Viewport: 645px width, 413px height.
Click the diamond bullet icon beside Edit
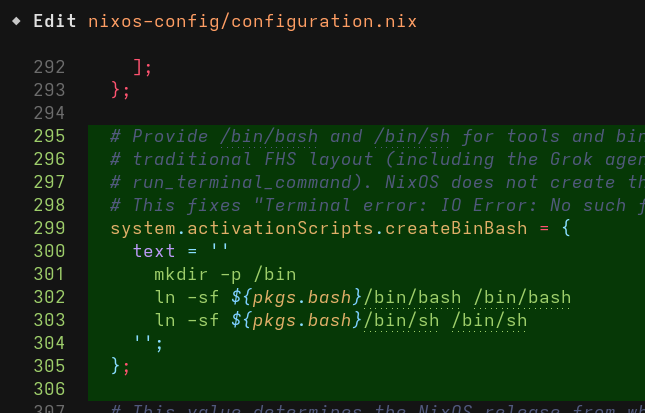[16, 21]
